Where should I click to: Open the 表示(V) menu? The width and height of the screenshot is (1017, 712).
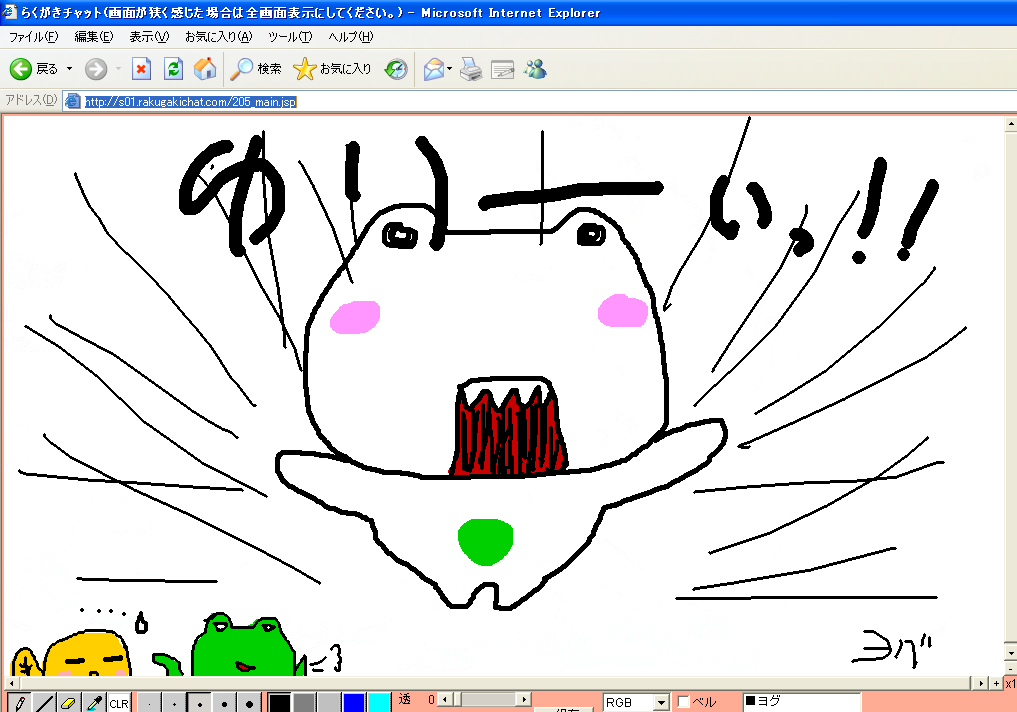[149, 37]
